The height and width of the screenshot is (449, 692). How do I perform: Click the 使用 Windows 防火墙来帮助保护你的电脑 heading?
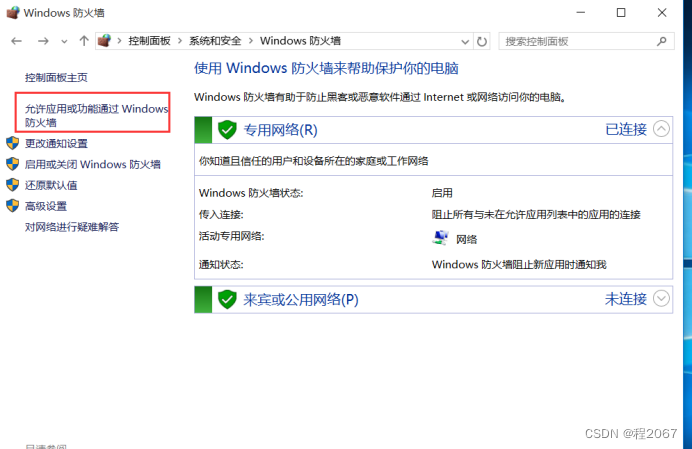pyautogui.click(x=326, y=68)
